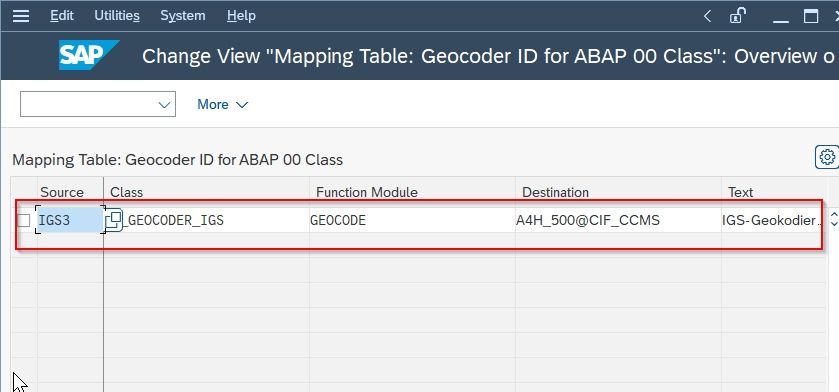Click the GEOCODE function module cell
Screen dimensions: 839x392
pyautogui.click(x=412, y=220)
